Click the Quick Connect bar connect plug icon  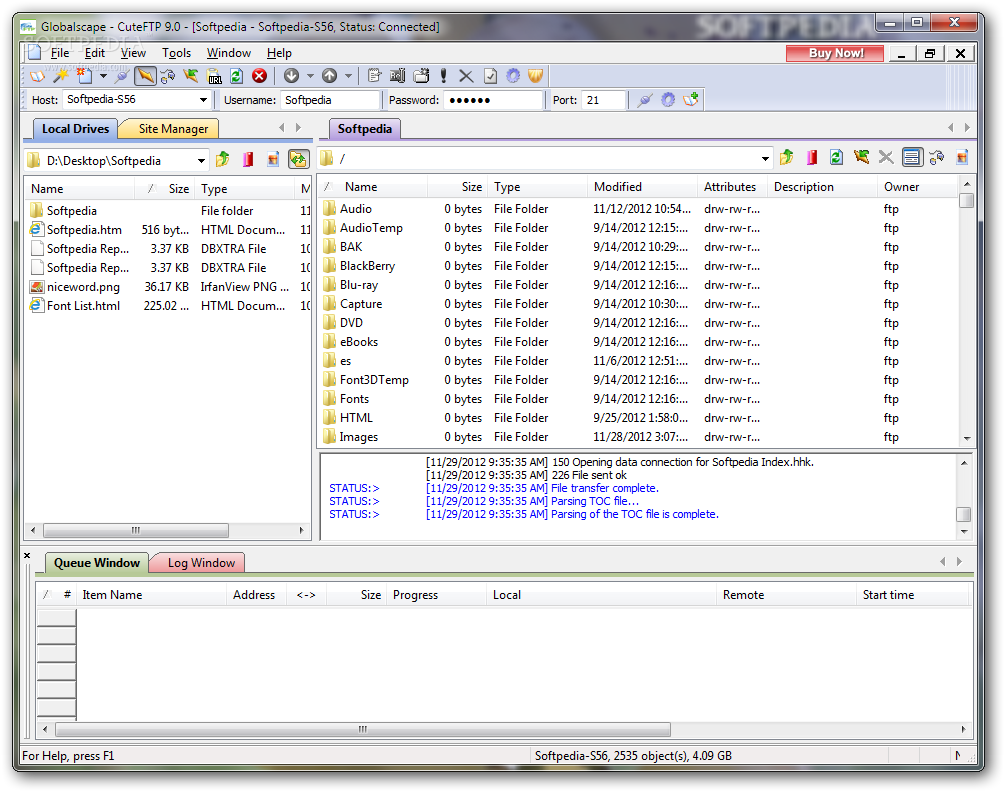[645, 100]
